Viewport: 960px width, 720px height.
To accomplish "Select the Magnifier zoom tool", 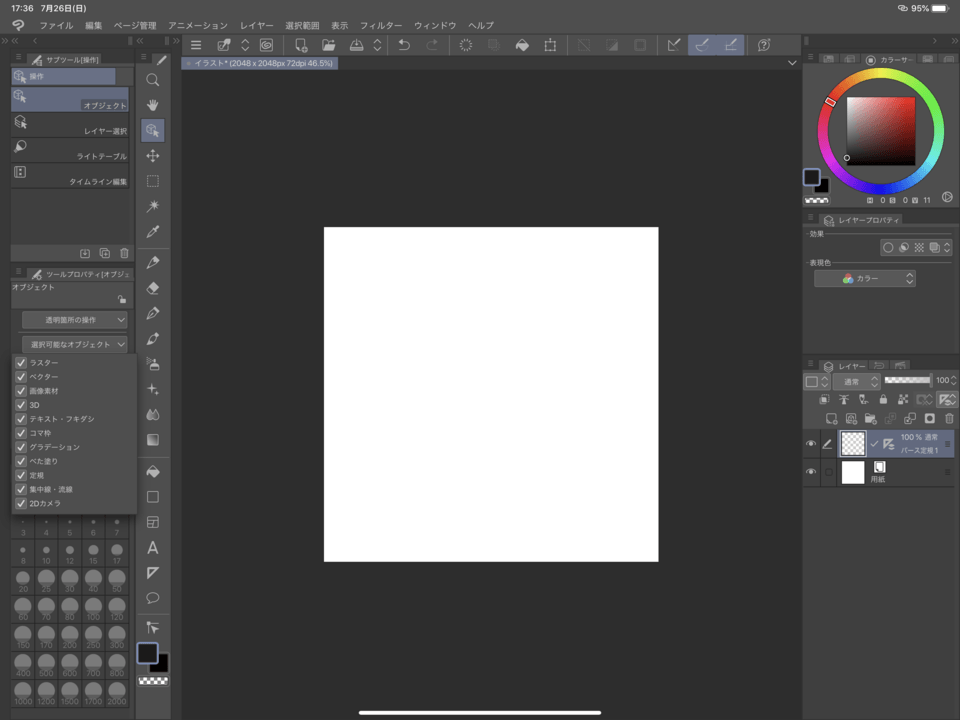I will click(x=153, y=80).
